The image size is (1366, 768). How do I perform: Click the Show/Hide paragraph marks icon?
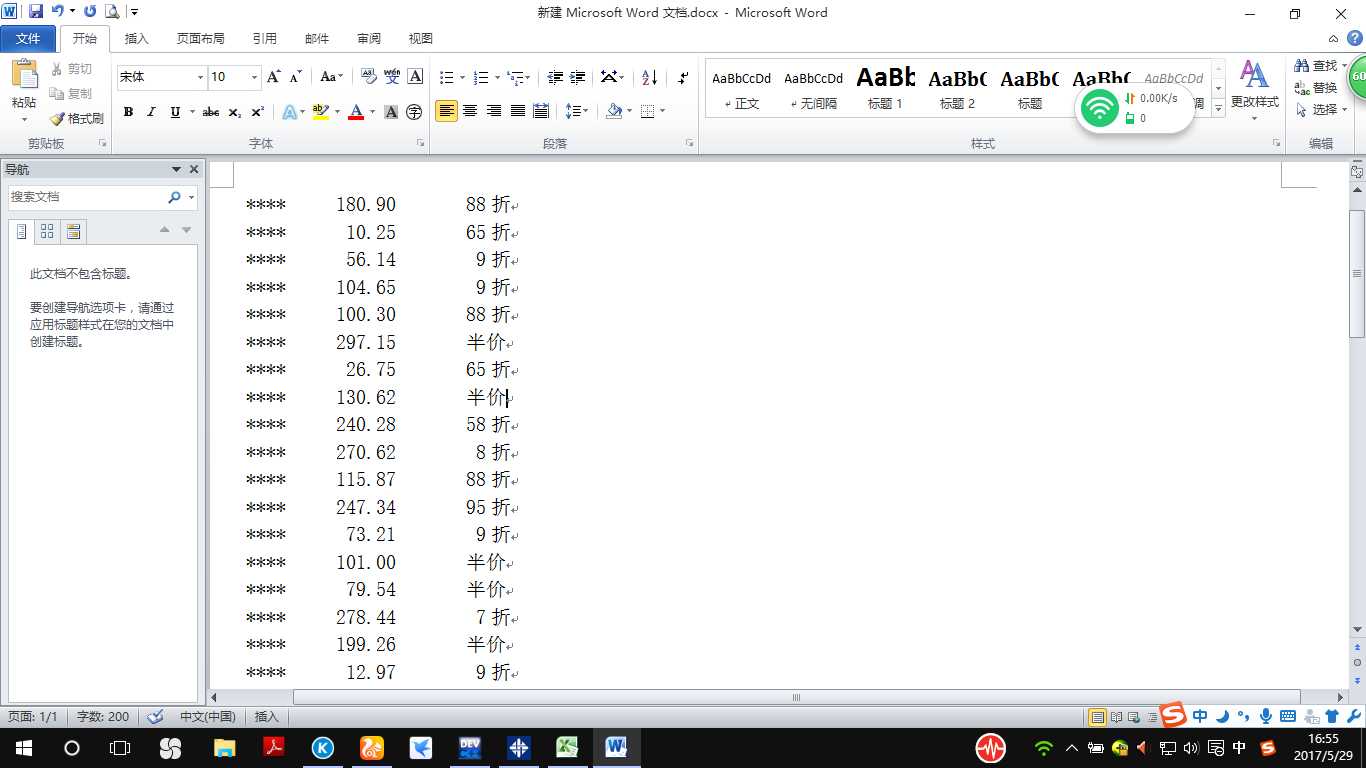[x=683, y=77]
